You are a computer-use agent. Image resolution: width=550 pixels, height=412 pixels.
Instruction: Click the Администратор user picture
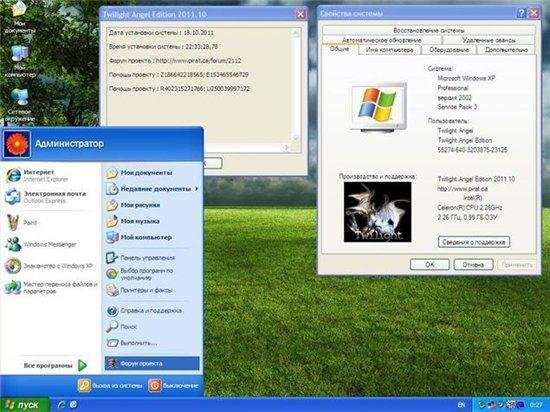(17, 144)
